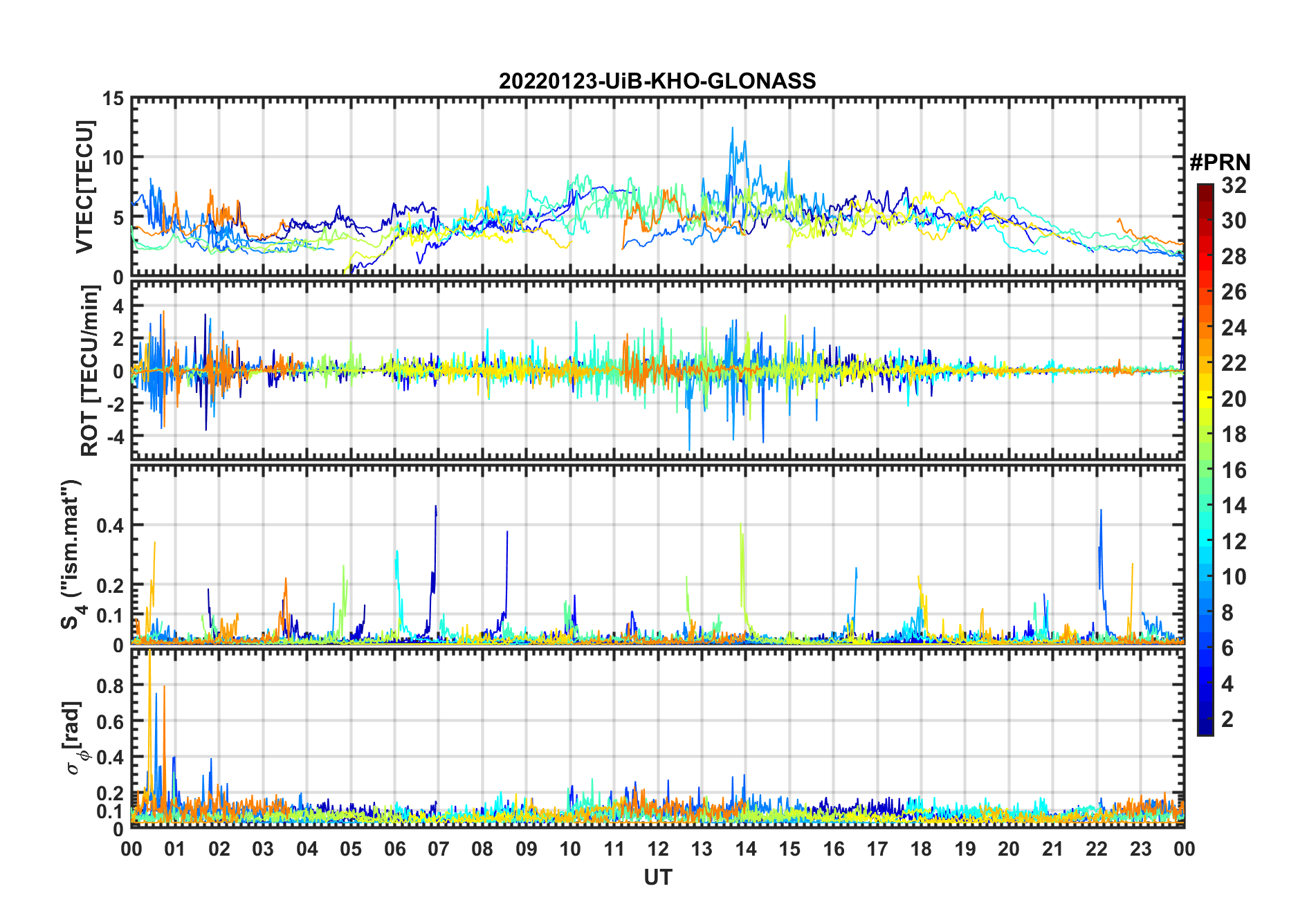The width and height of the screenshot is (1316, 920).
Task: Click the S4 spike near 07 UT
Action: [435, 506]
